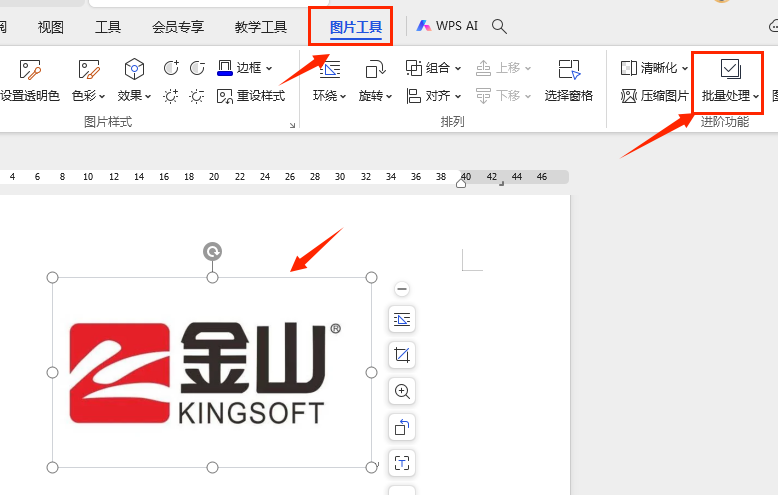
Task: Select the Kingsoft logo image
Action: (212, 372)
